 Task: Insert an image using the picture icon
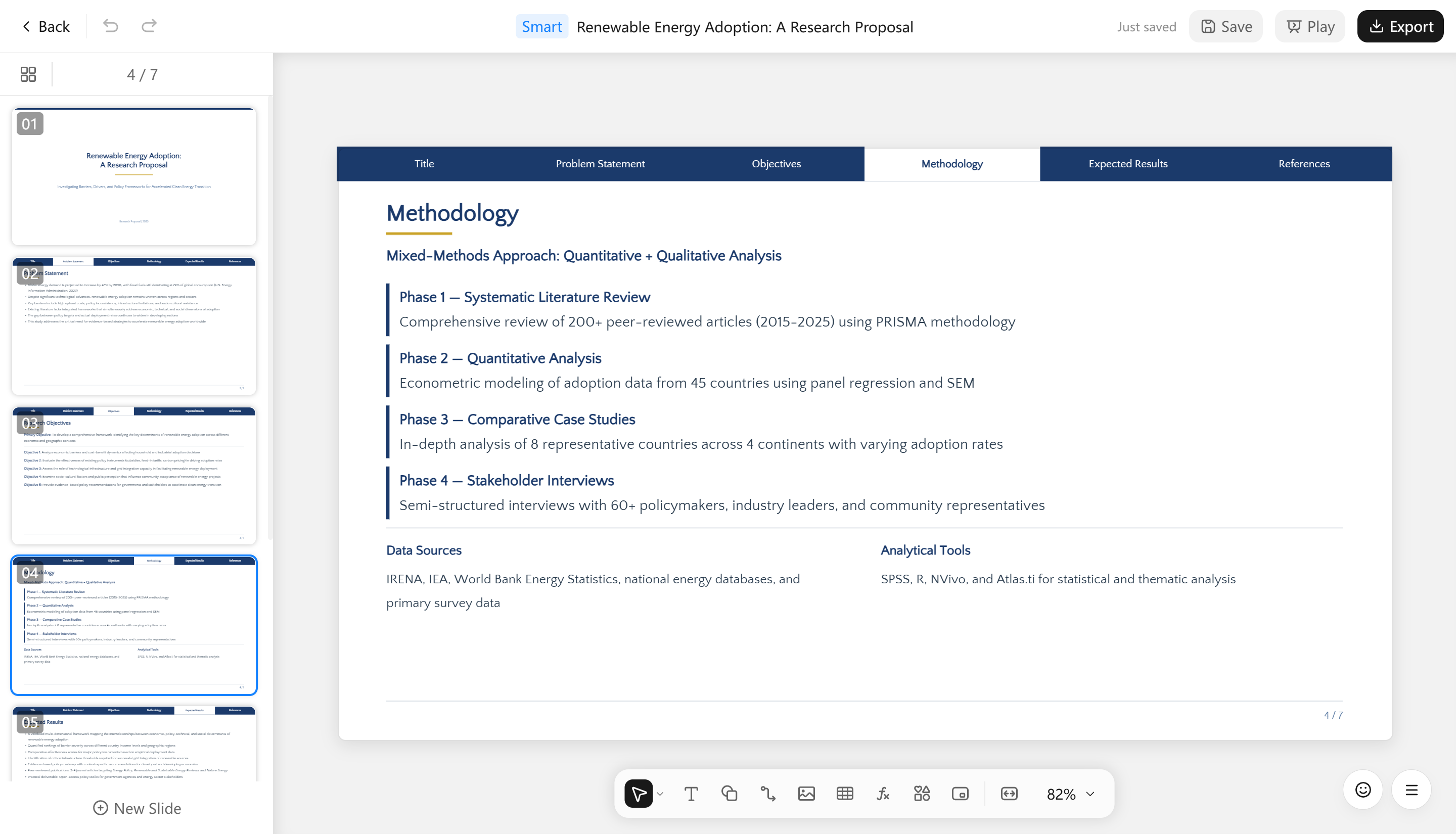tap(806, 794)
